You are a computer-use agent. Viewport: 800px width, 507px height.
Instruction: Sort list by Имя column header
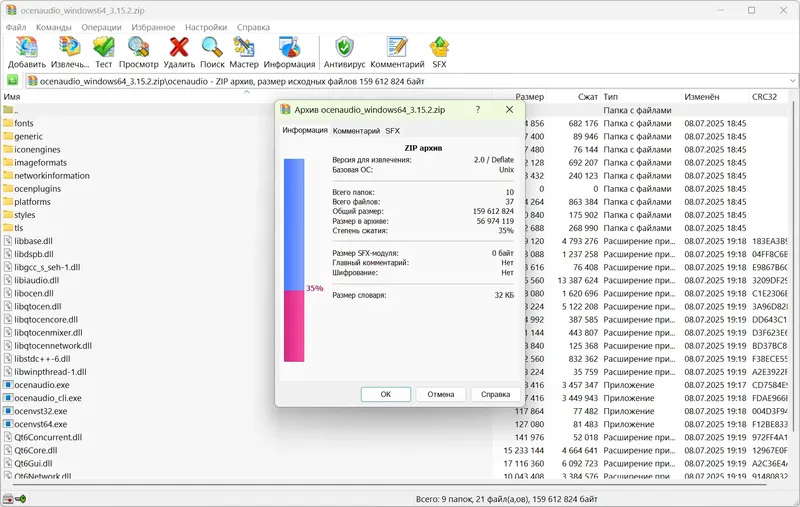[x=247, y=96]
